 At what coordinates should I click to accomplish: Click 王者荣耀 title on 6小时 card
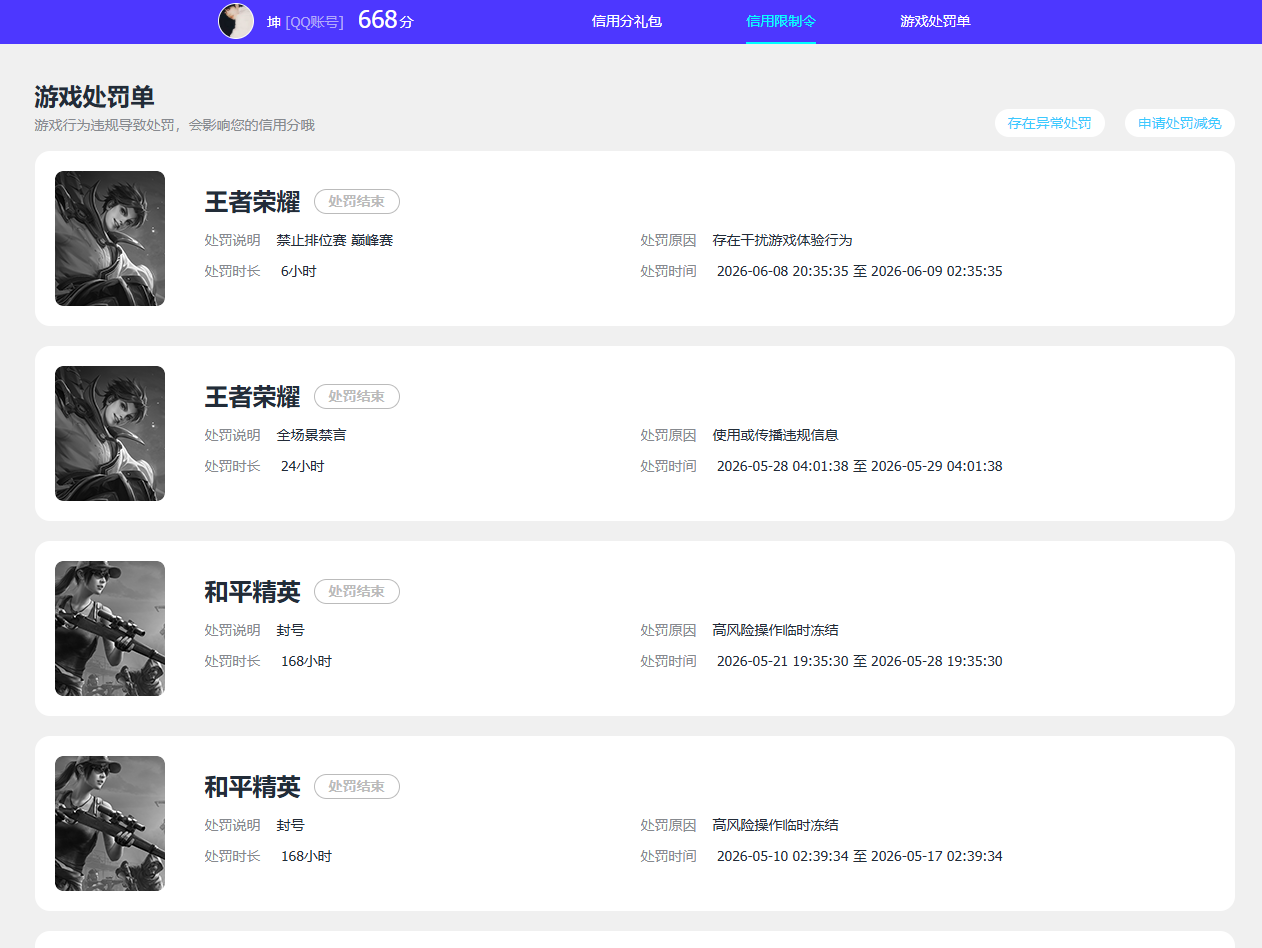252,202
